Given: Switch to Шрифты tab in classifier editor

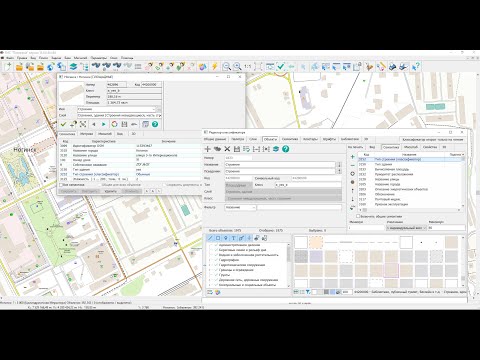Looking at the screenshot, I should pos(329,139).
